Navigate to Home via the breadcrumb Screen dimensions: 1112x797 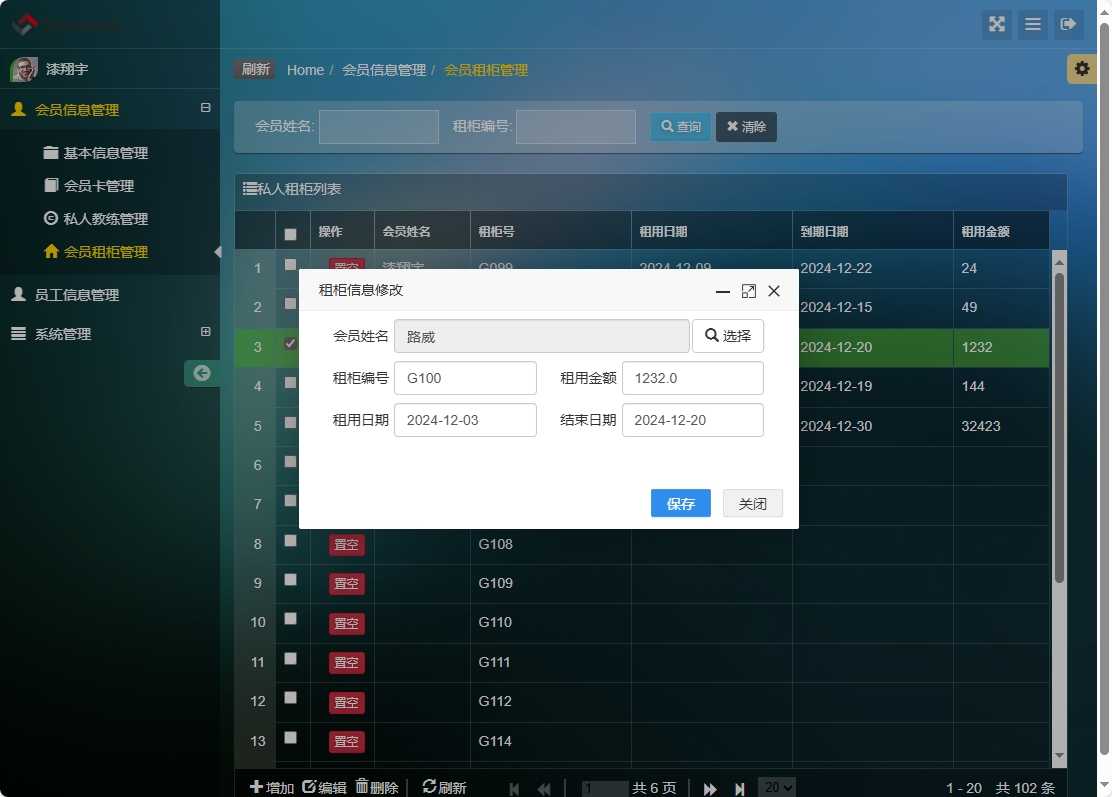click(x=305, y=70)
